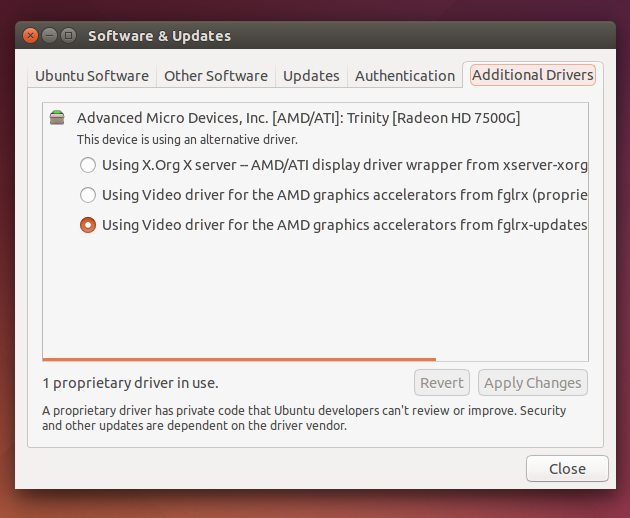Click the '1 proprietary driver in use.' status
This screenshot has width=630, height=518.
point(131,383)
